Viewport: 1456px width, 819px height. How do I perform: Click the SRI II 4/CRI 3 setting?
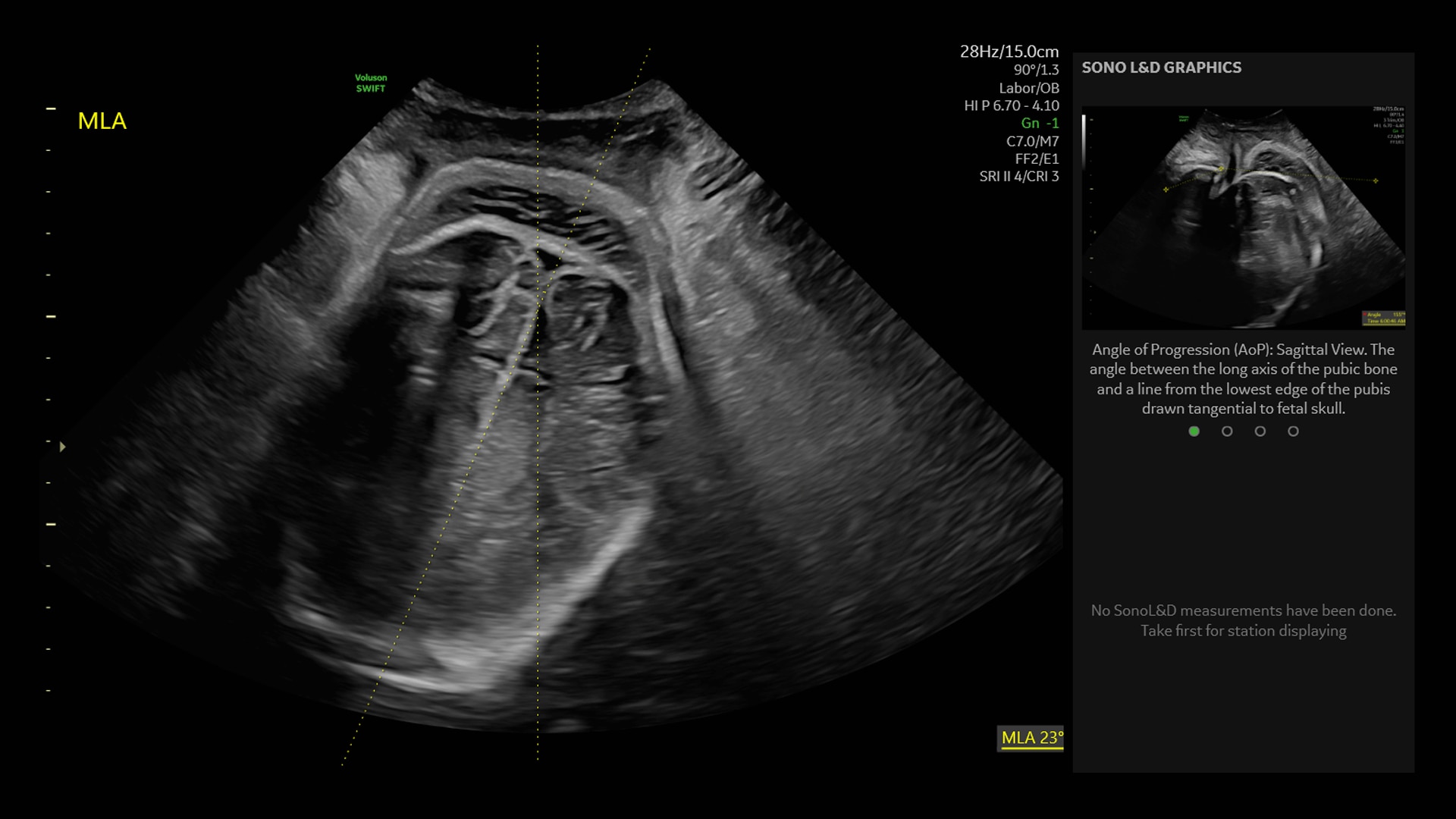pyautogui.click(x=1018, y=177)
